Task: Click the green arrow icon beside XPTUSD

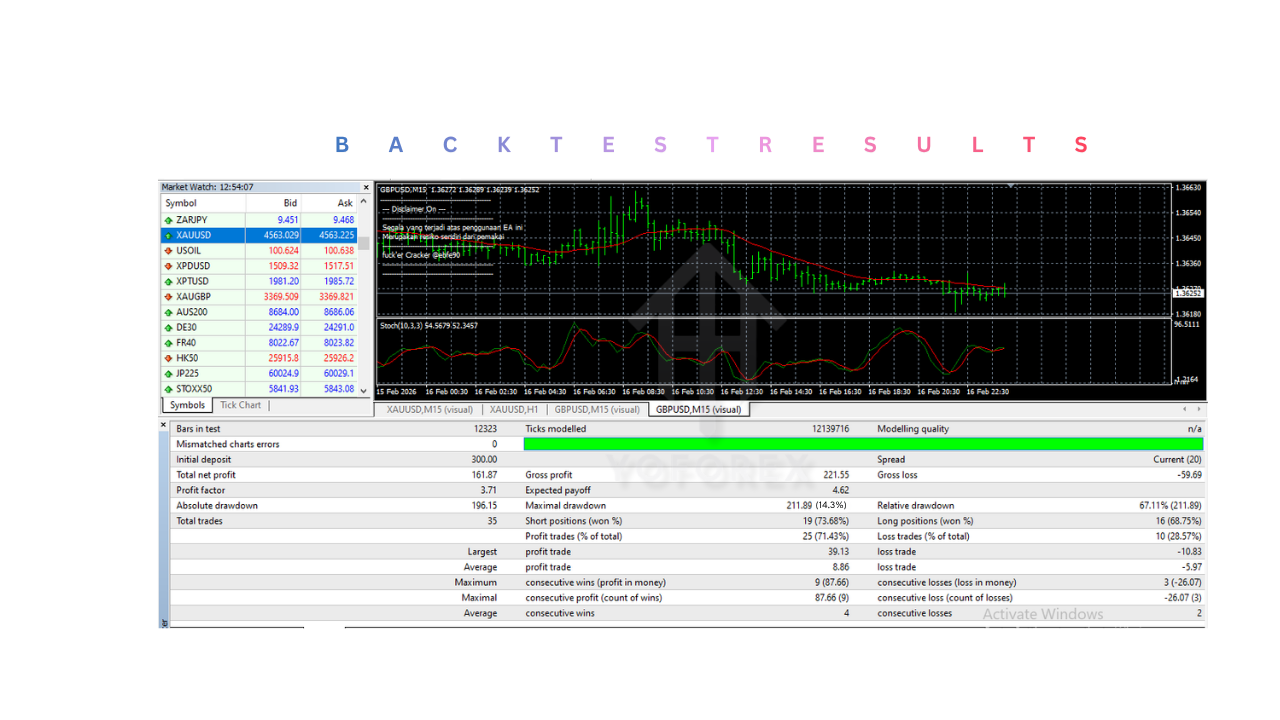Action: [x=168, y=282]
